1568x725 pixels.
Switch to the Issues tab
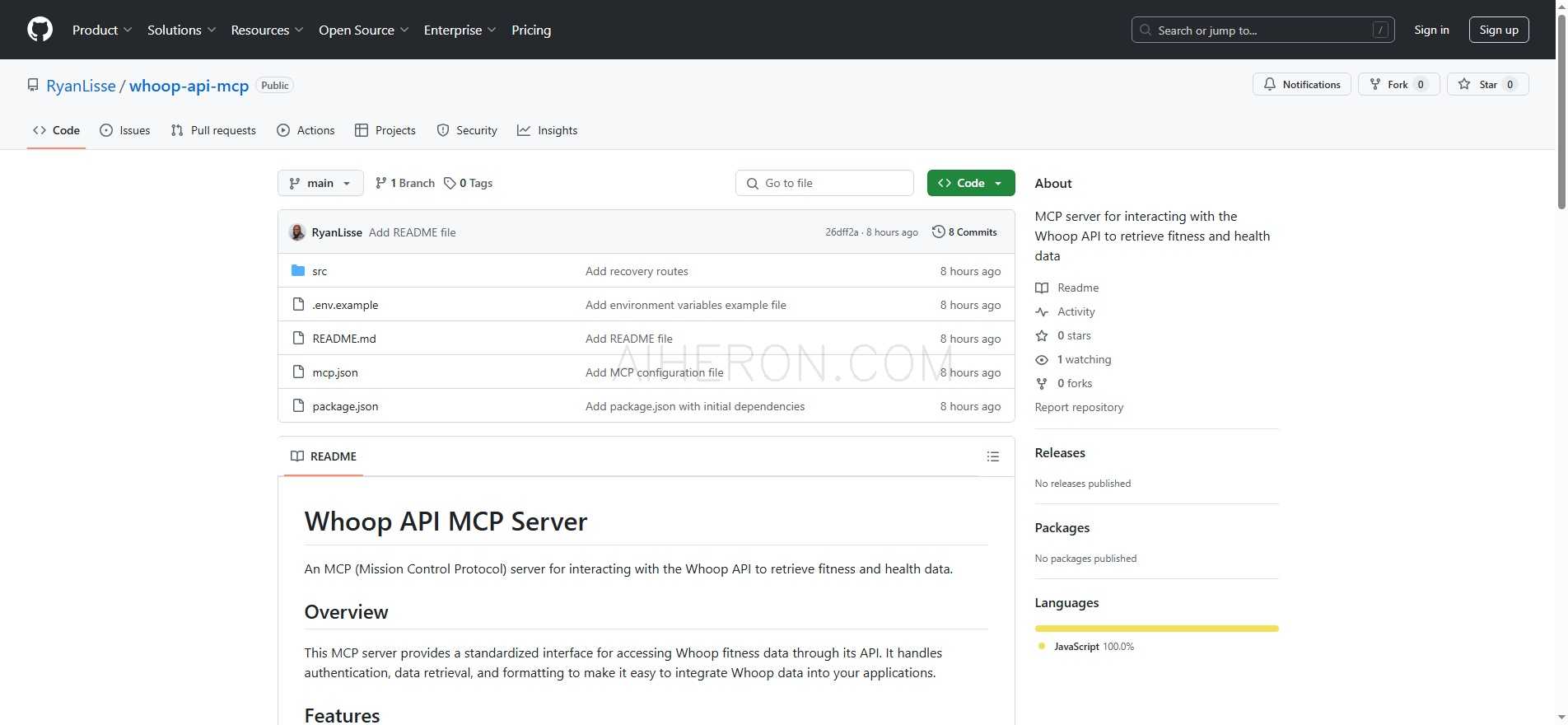point(125,130)
